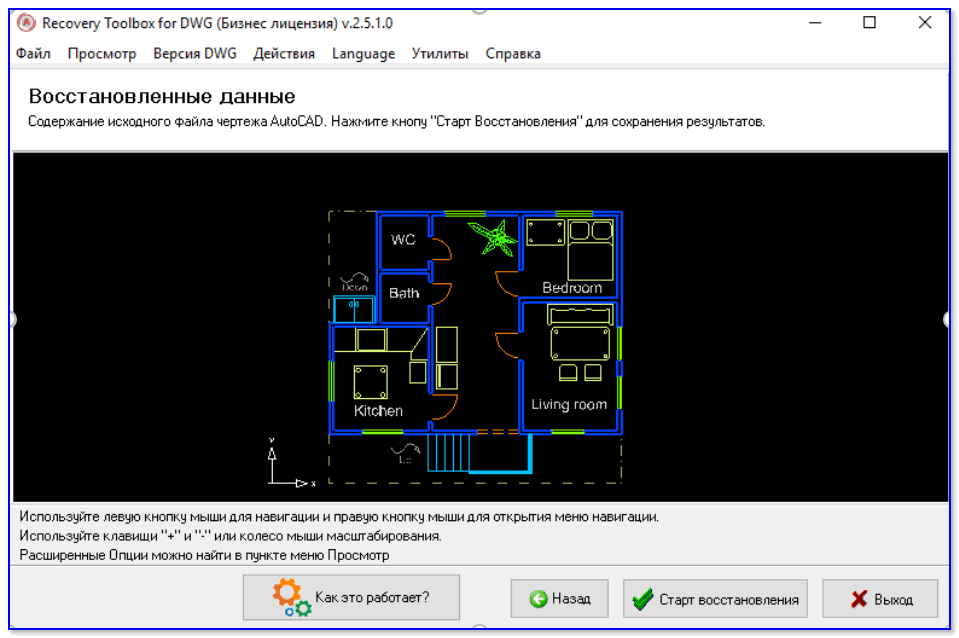Open the Утилиты menu
Image resolution: width=959 pixels, height=638 pixels.
tap(440, 54)
